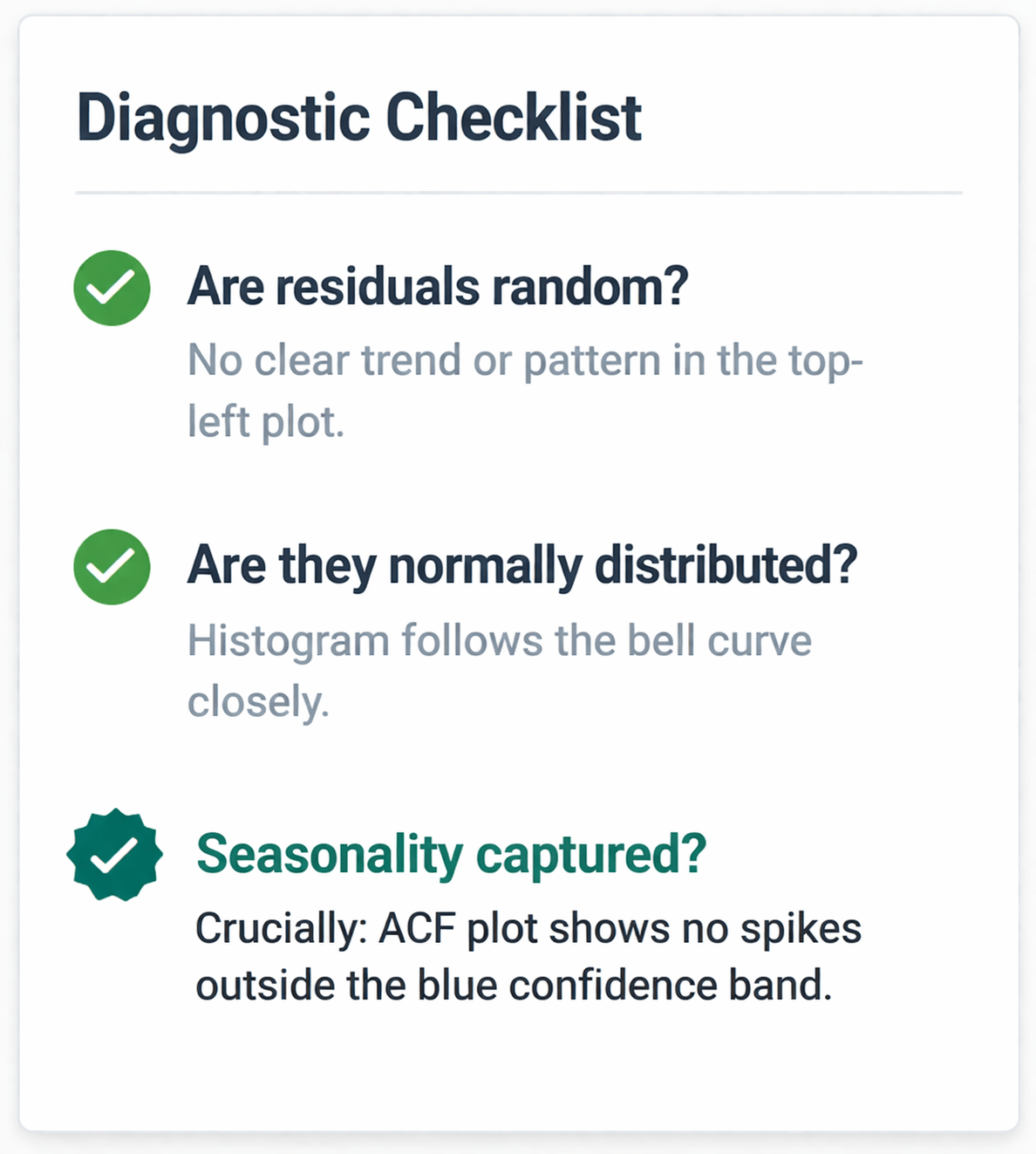The image size is (1036, 1154).
Task: Click the word 'Diagnostic' in the heading
Action: 223,118
